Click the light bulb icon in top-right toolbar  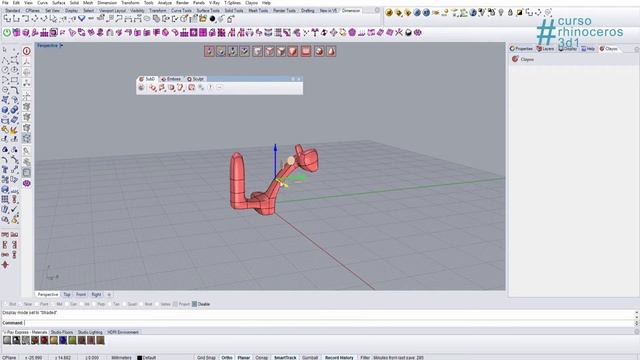coord(501,13)
